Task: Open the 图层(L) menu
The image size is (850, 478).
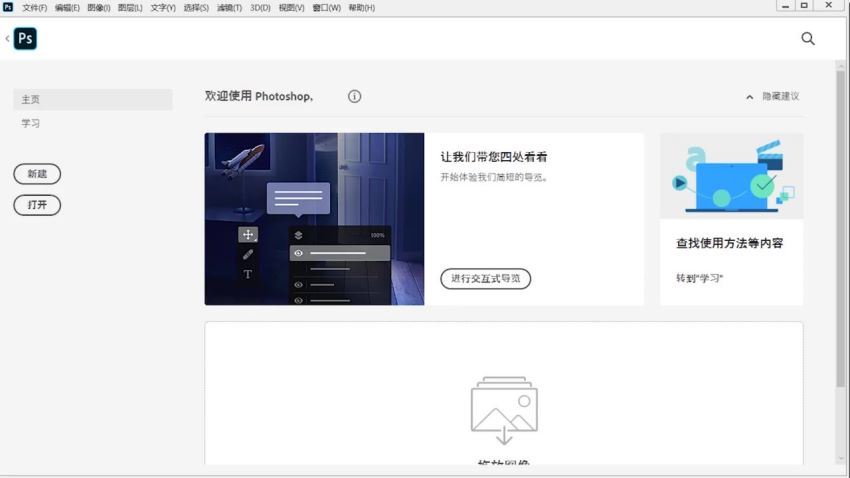Action: (130, 8)
